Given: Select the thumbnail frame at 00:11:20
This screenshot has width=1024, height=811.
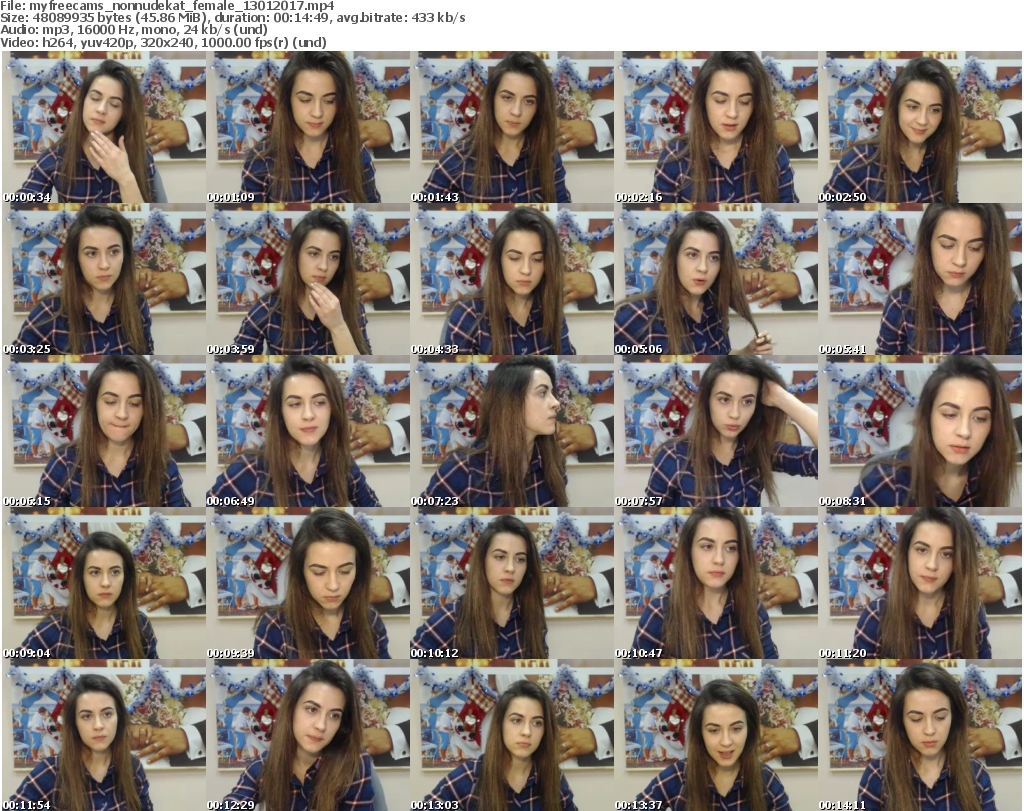Looking at the screenshot, I should (920, 584).
